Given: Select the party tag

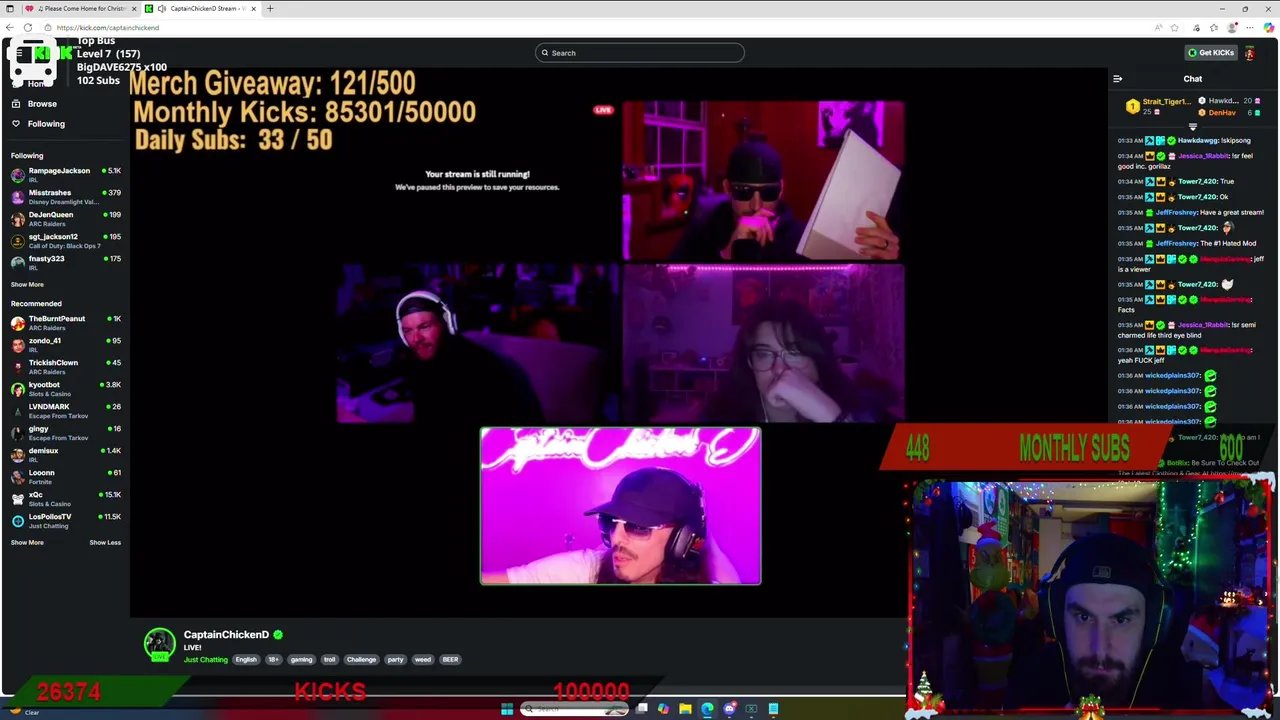Looking at the screenshot, I should pos(395,660).
